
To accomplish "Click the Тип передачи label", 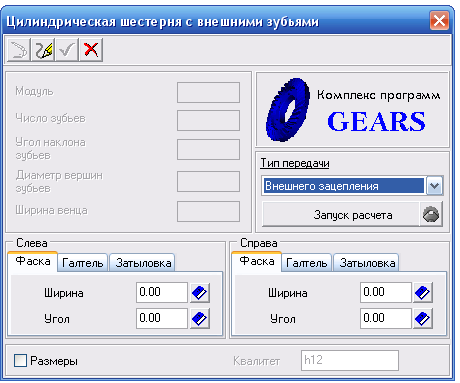I will pos(295,163).
